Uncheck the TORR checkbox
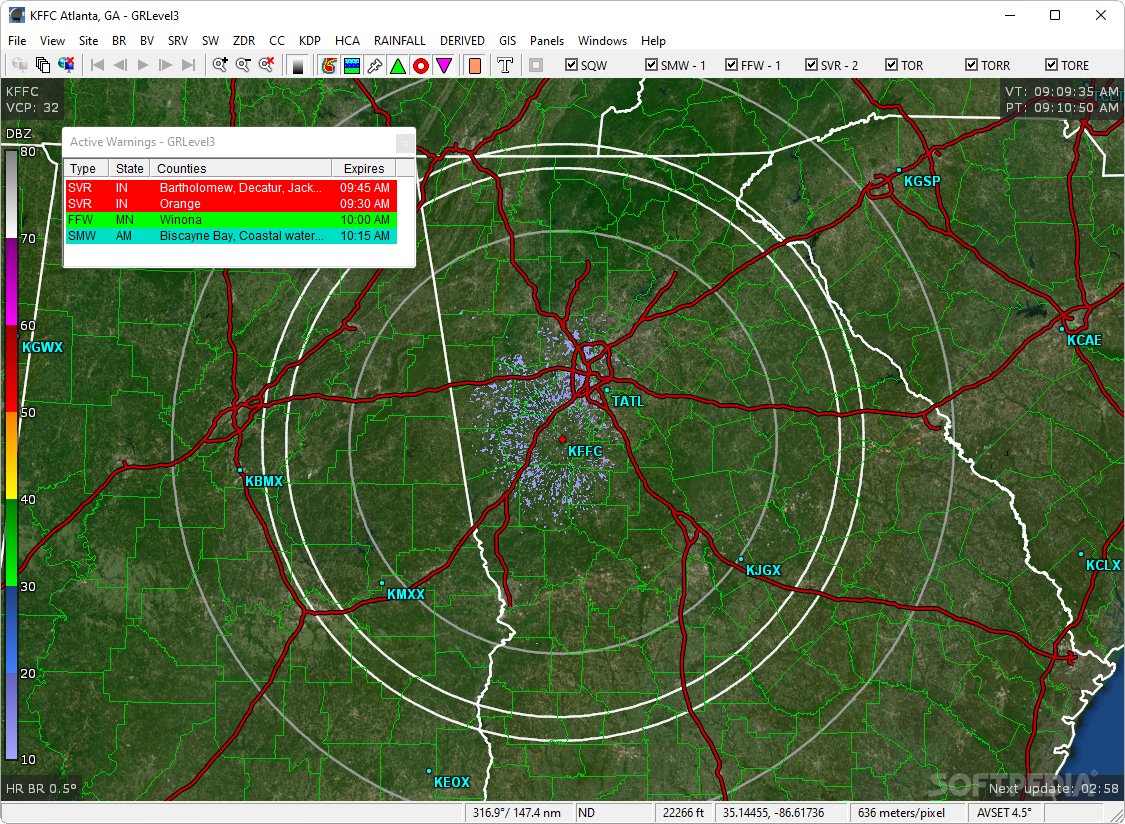Screen dimensions: 1125x824 (971, 65)
